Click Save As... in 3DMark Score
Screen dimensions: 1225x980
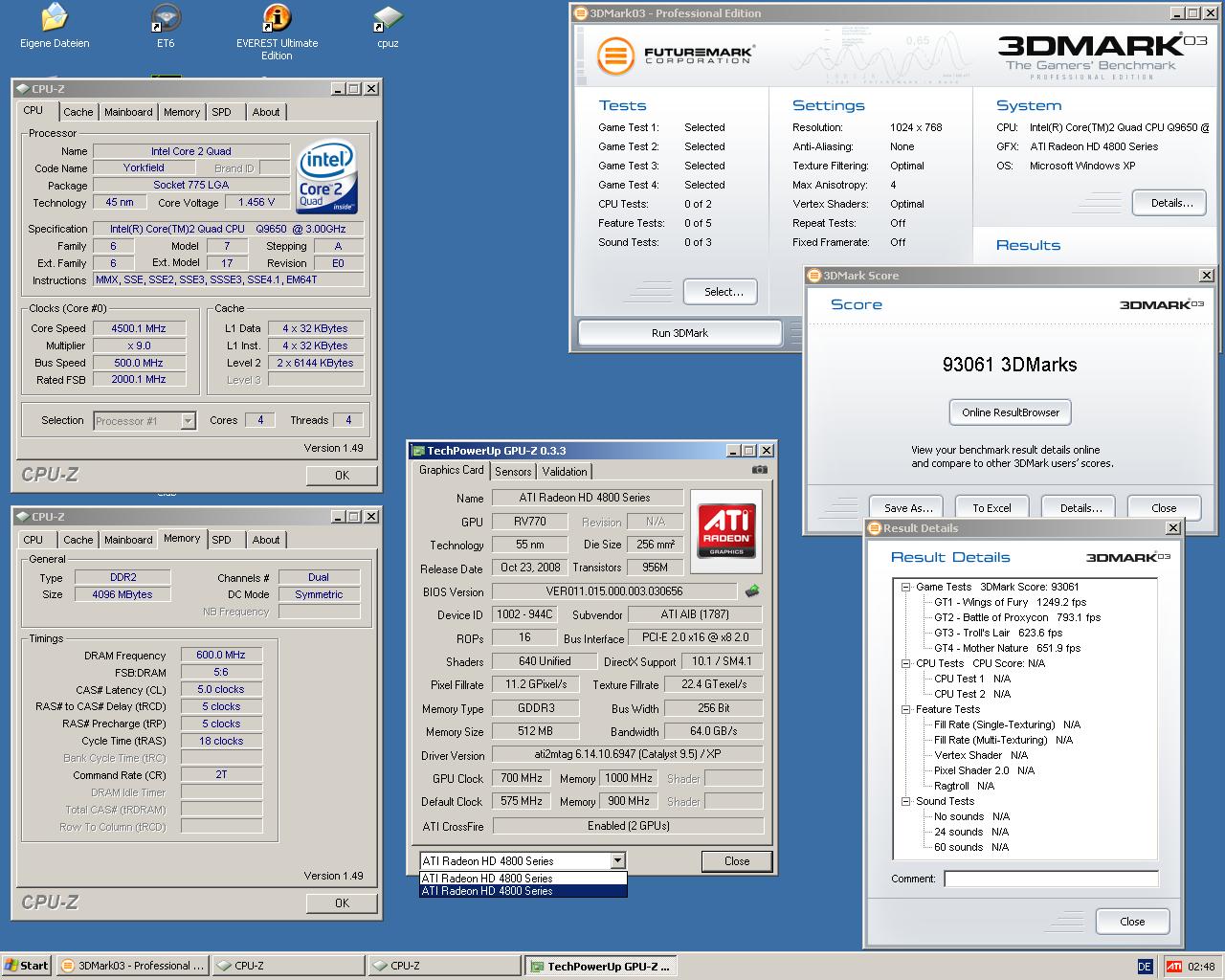point(907,507)
